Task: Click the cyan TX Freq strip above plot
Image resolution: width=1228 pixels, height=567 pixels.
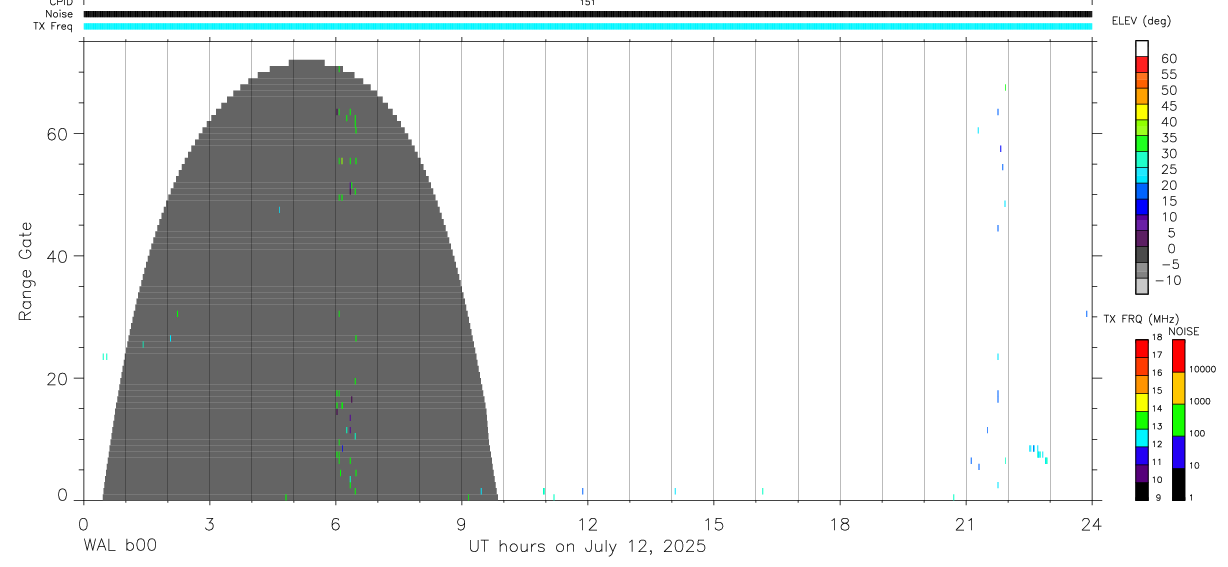Action: click(587, 26)
